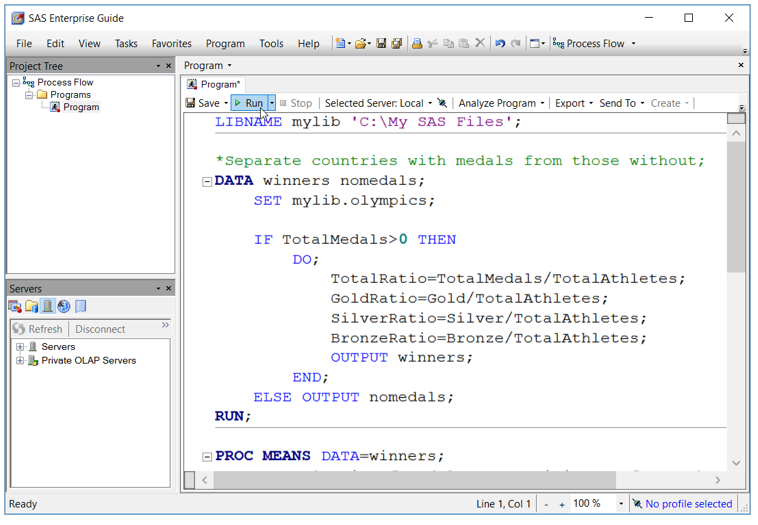Open the Selected Server: Local dropdown
This screenshot has width=758, height=525.
point(379,103)
